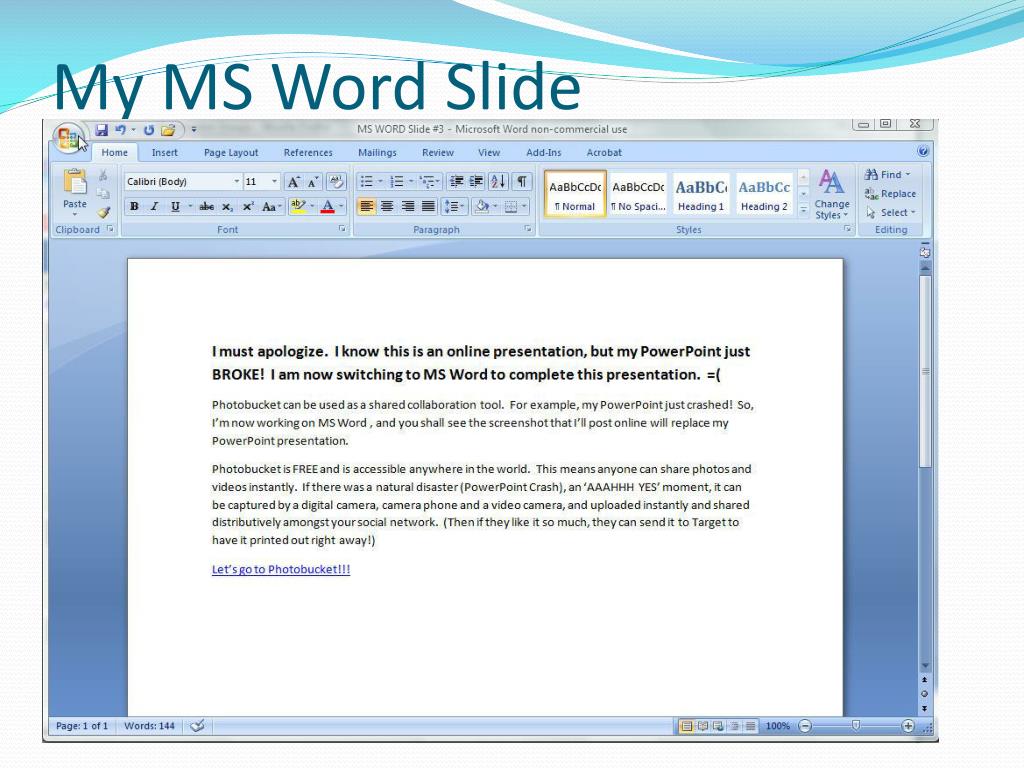Apply the red font color
The height and width of the screenshot is (768, 1024).
[x=328, y=207]
